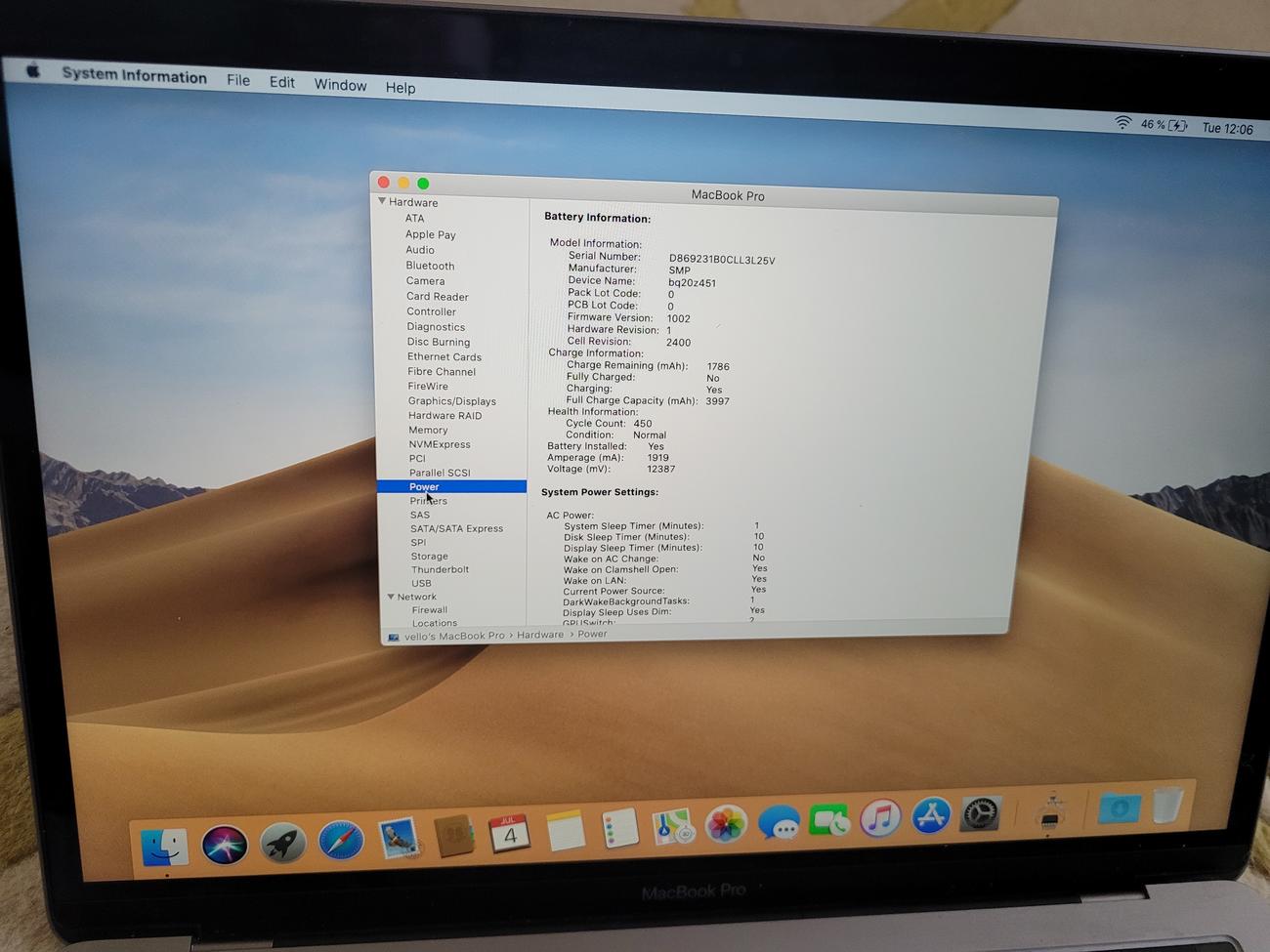Select Apple Pay in sidebar
Screen dimensions: 1270x952
pyautogui.click(x=431, y=234)
